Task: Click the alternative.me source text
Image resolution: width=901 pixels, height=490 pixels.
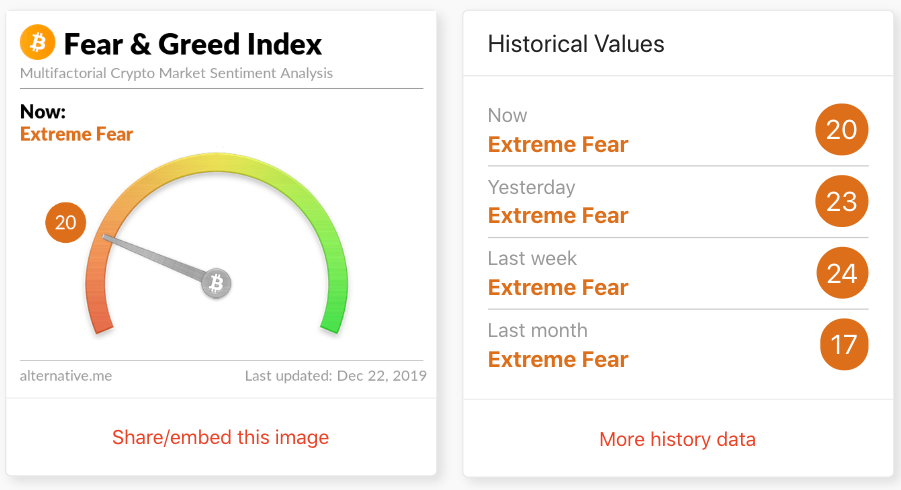Action: 66,376
